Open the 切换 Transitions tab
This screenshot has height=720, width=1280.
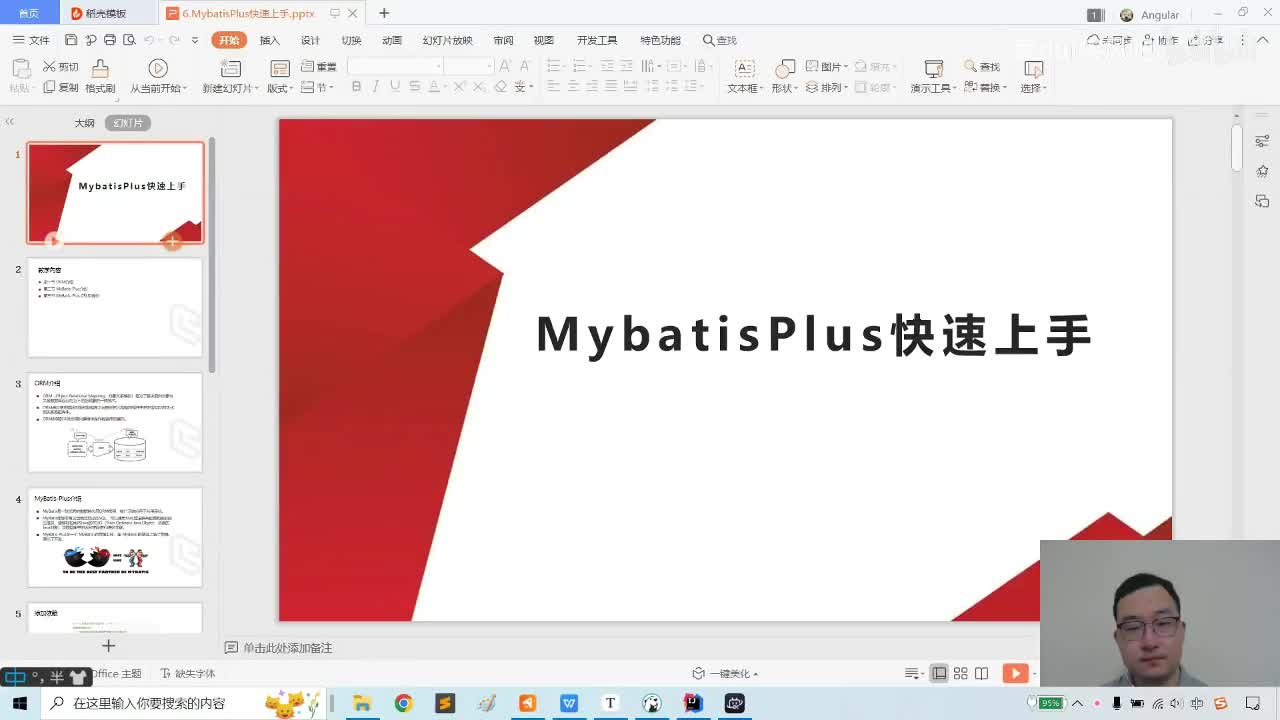(x=351, y=40)
